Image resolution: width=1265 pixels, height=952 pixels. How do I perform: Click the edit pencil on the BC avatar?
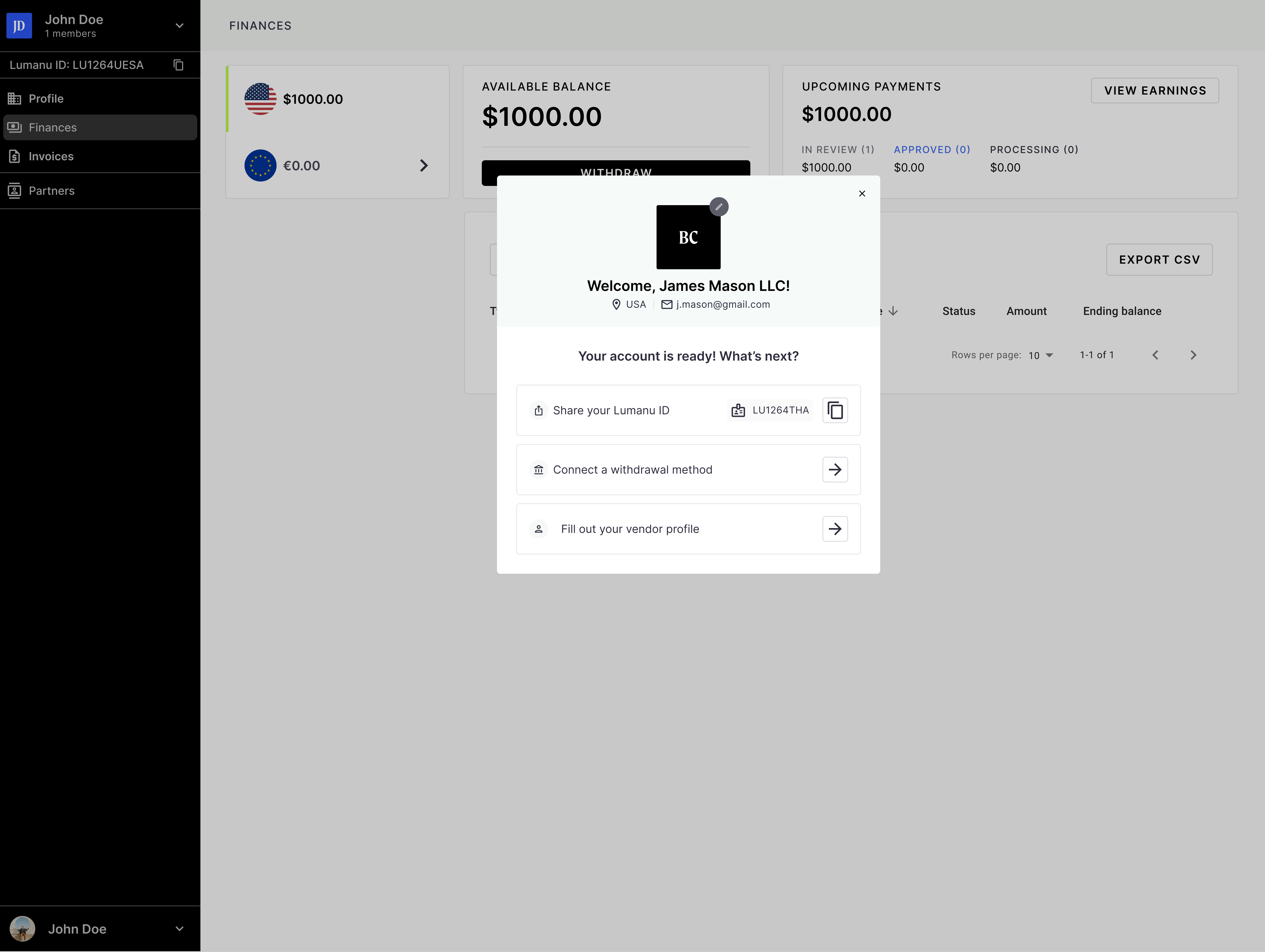[x=719, y=207]
